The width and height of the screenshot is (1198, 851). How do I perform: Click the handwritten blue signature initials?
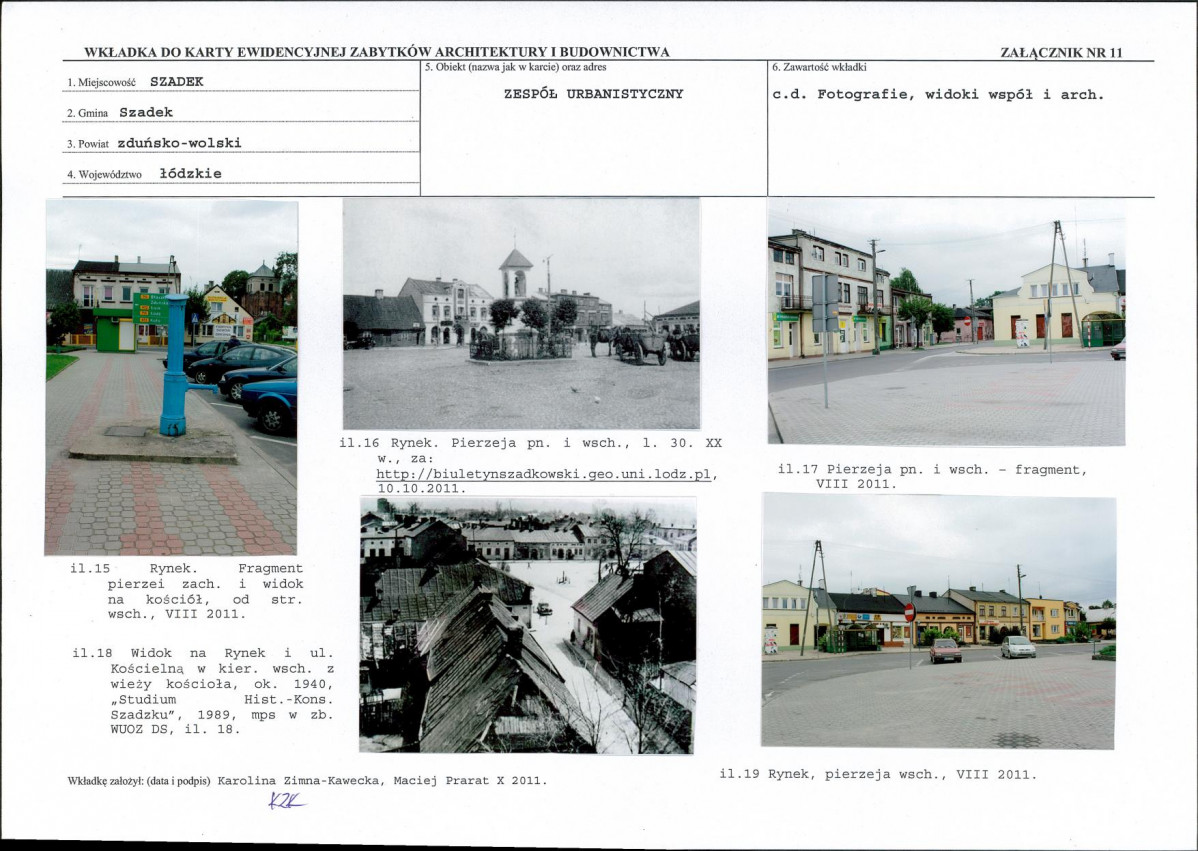286,799
